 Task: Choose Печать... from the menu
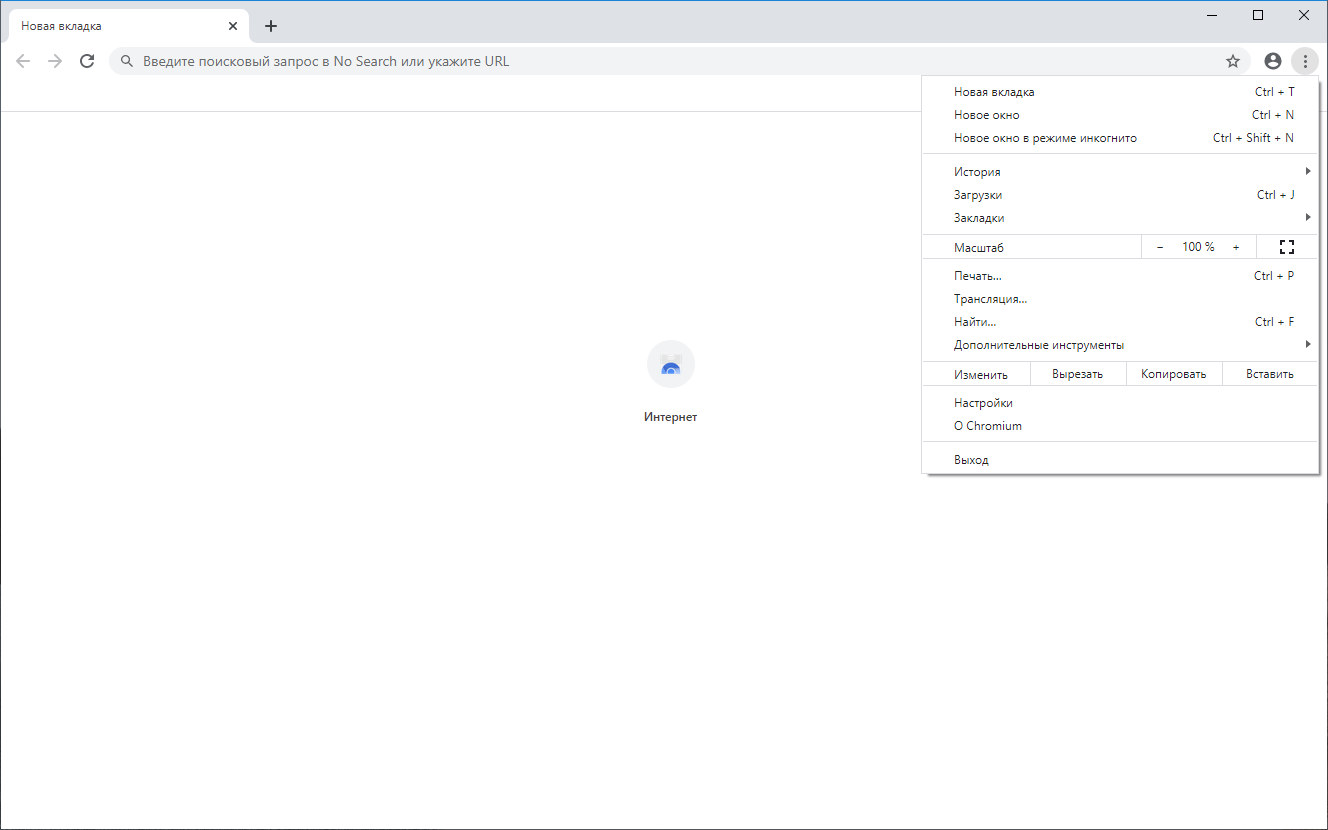(1120, 276)
